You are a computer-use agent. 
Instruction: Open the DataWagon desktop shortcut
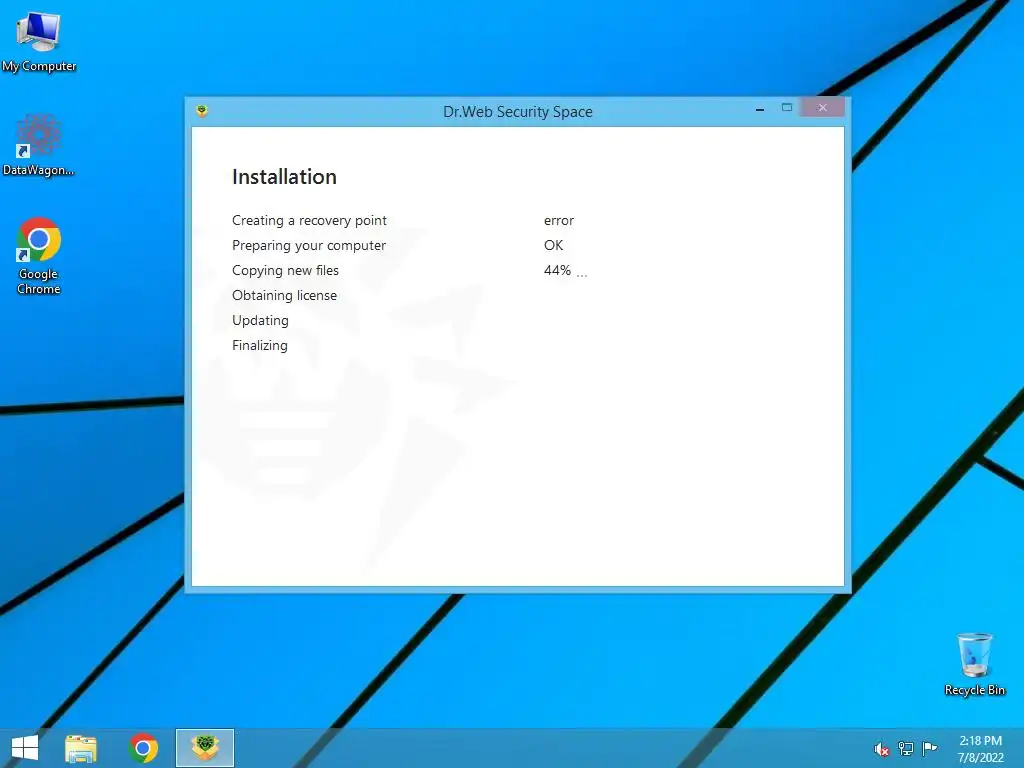(39, 145)
